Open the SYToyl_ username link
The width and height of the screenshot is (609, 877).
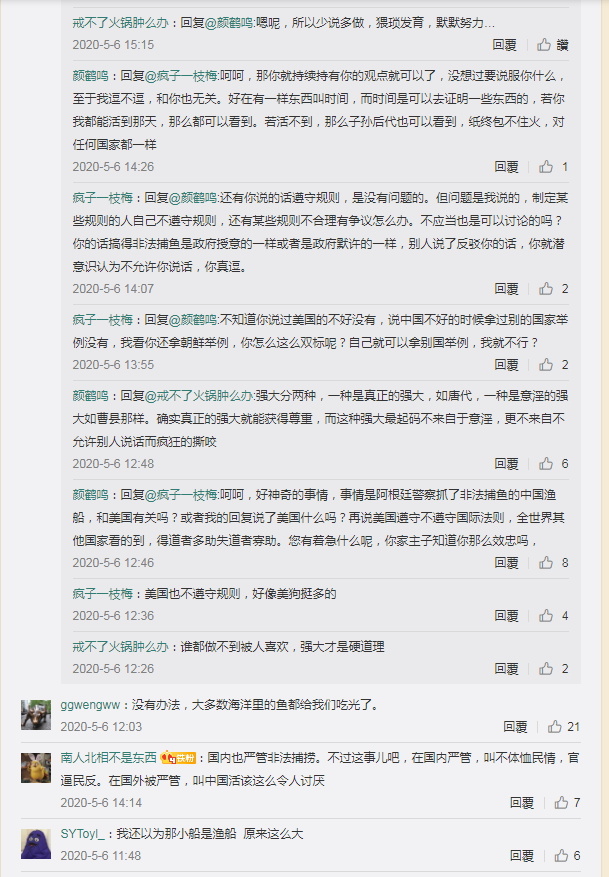[82, 834]
